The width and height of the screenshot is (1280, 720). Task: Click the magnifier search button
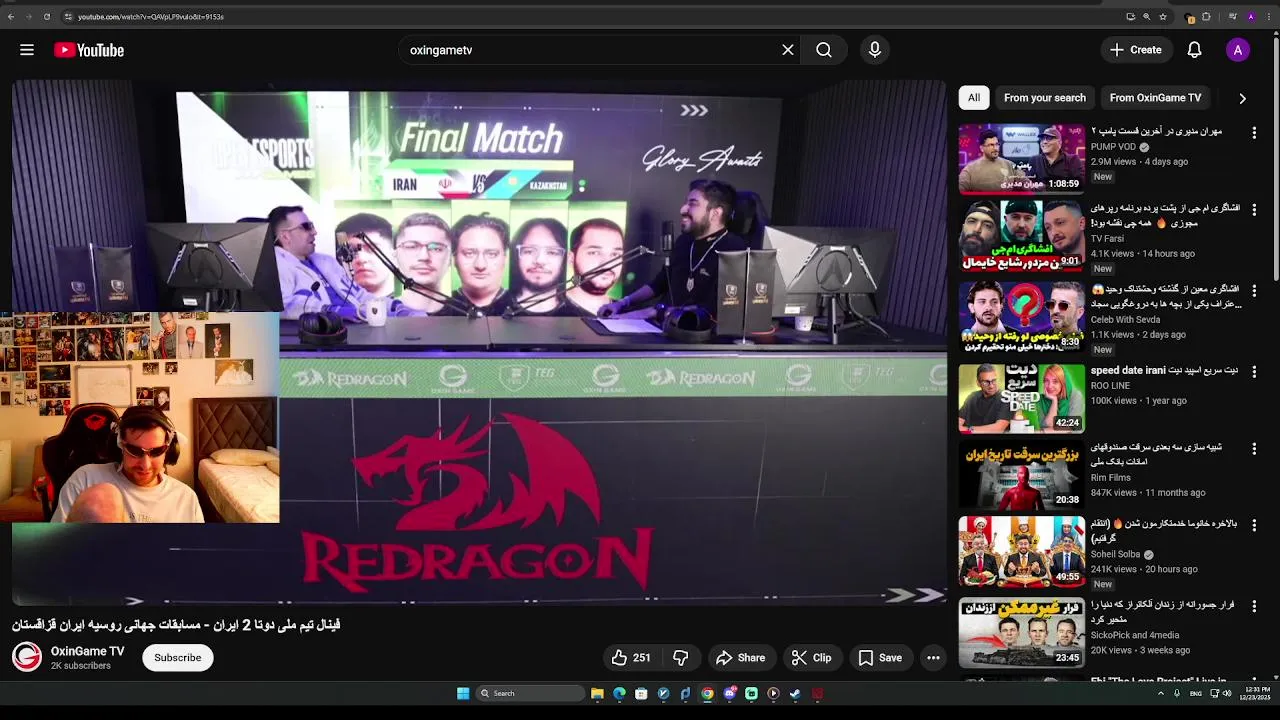pyautogui.click(x=824, y=50)
